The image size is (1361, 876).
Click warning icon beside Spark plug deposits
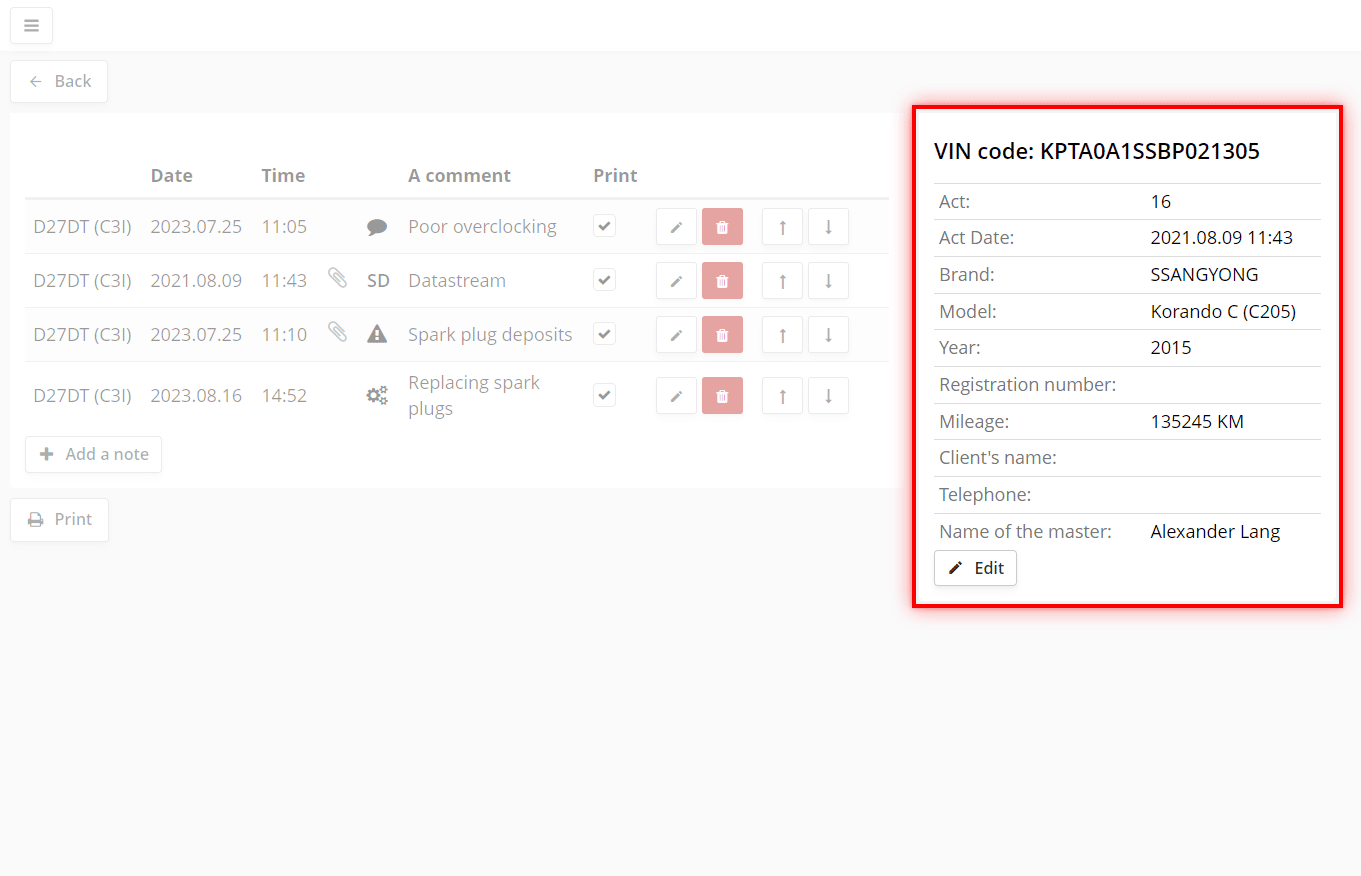pyautogui.click(x=377, y=334)
